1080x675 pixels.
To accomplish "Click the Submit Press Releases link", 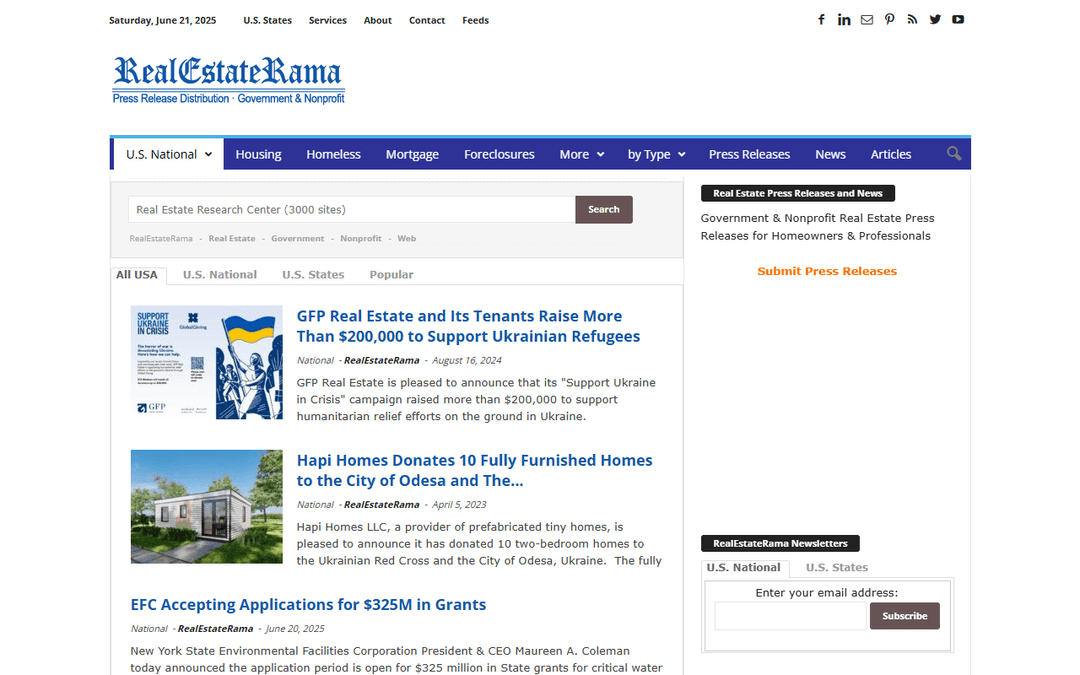I will point(827,271).
